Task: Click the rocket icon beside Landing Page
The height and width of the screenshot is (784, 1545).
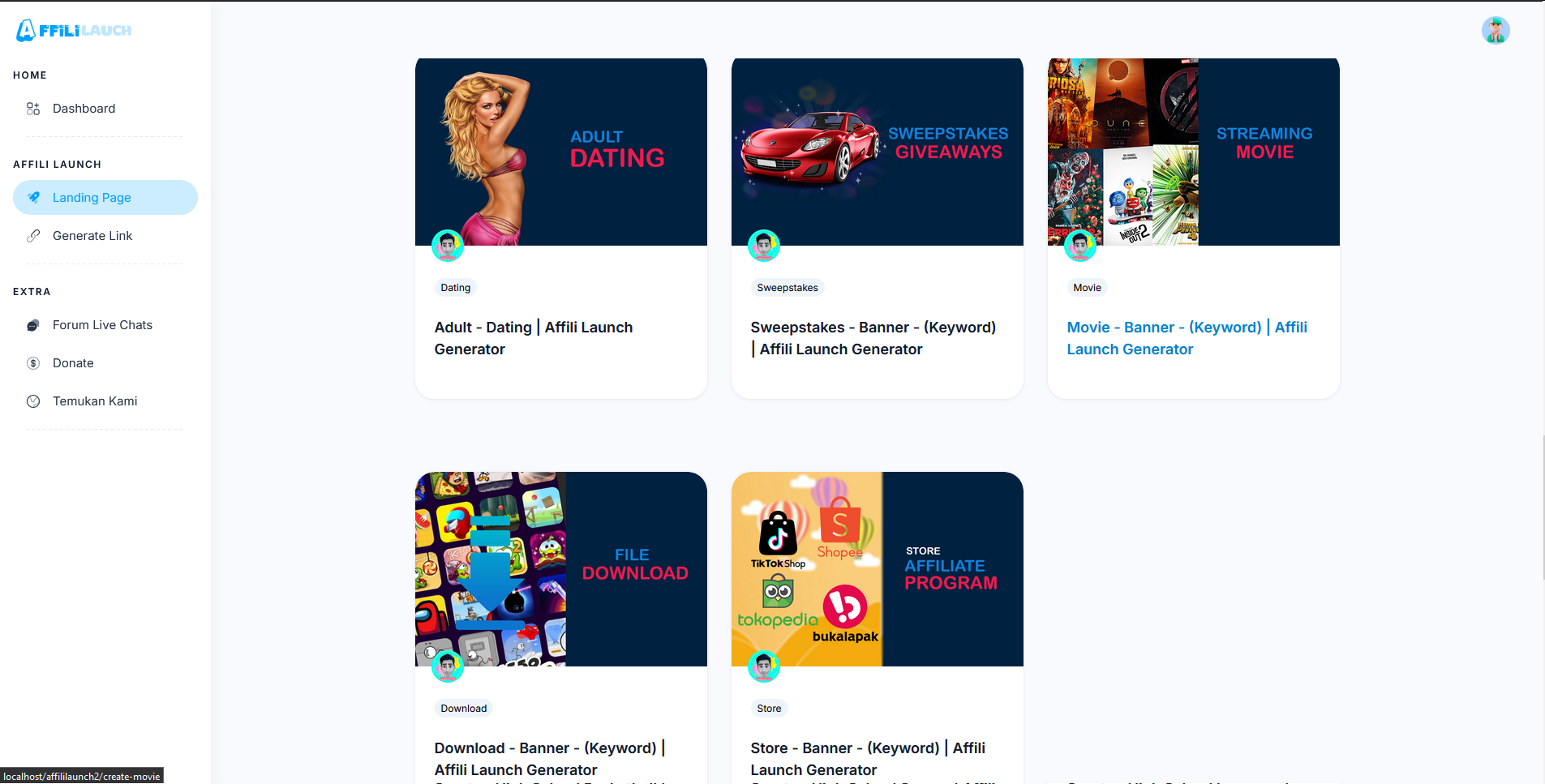Action: pos(33,197)
